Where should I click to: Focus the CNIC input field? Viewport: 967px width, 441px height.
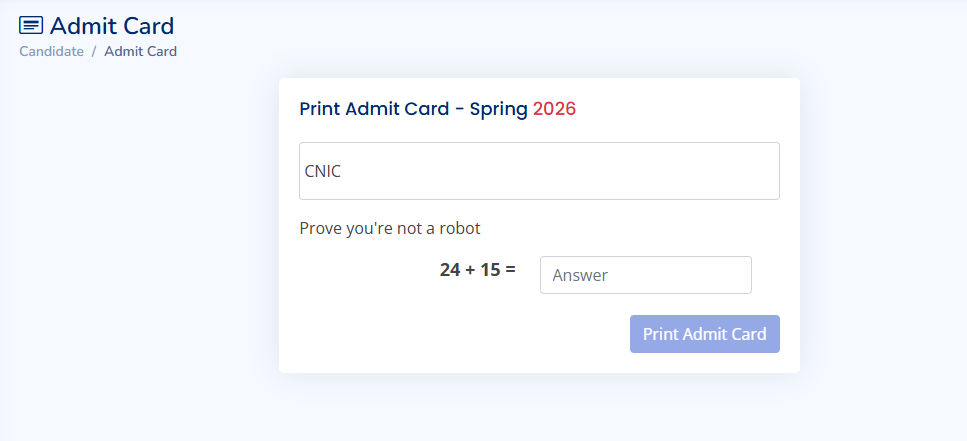539,171
